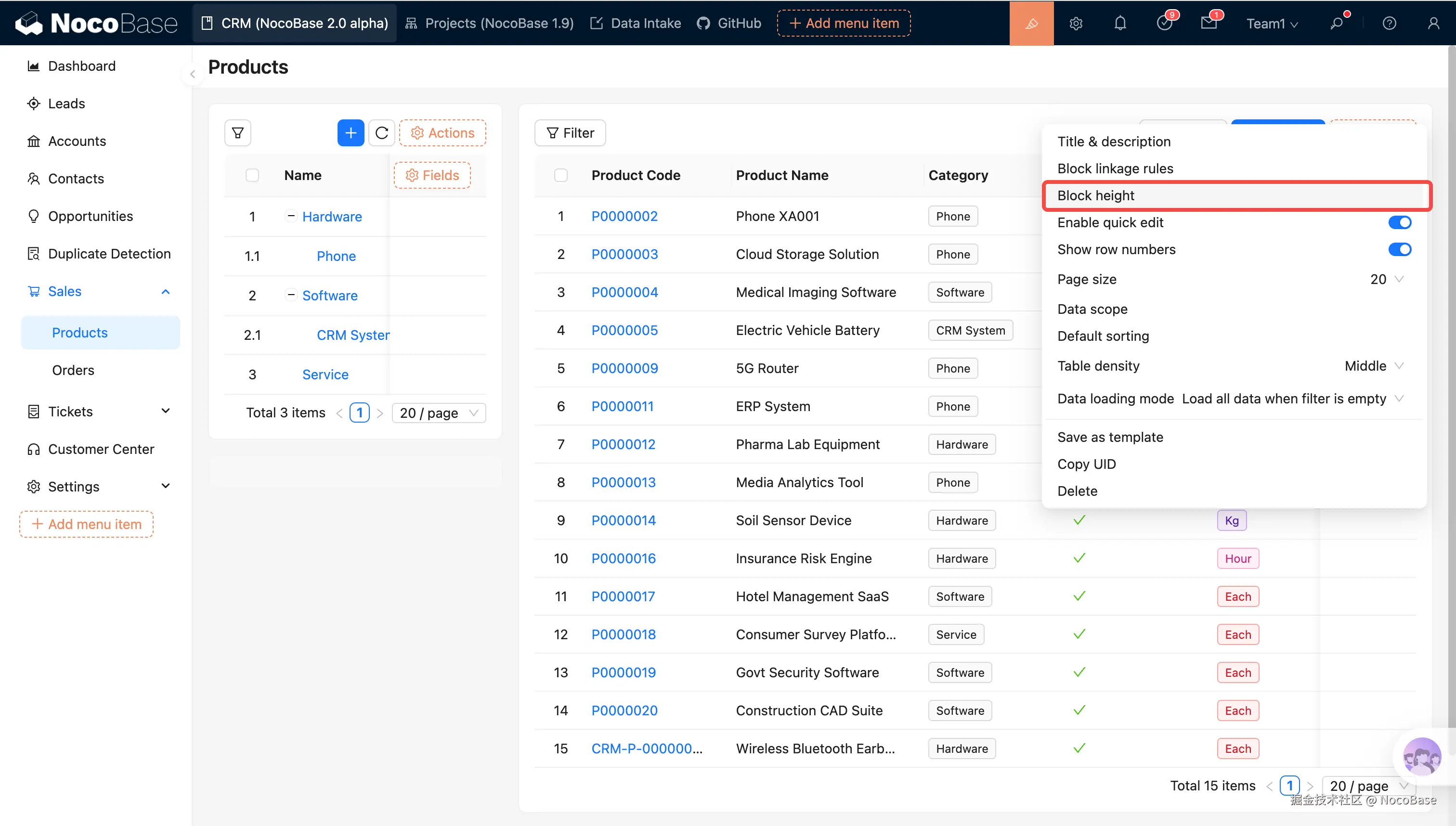Open GitHub top menu link
Image resolution: width=1456 pixels, height=826 pixels.
(x=728, y=23)
